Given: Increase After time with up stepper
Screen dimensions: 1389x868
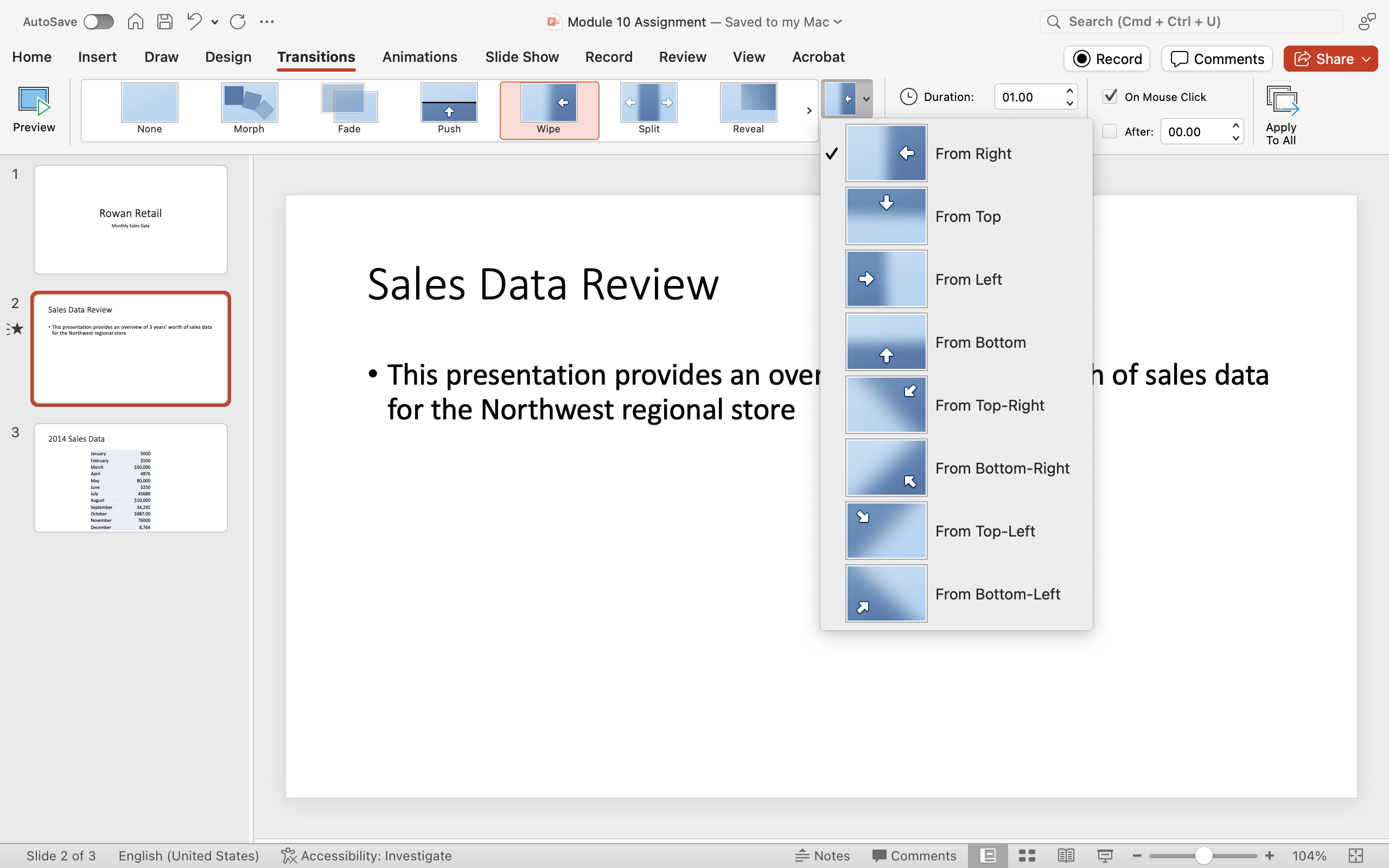Looking at the screenshot, I should click(1236, 125).
